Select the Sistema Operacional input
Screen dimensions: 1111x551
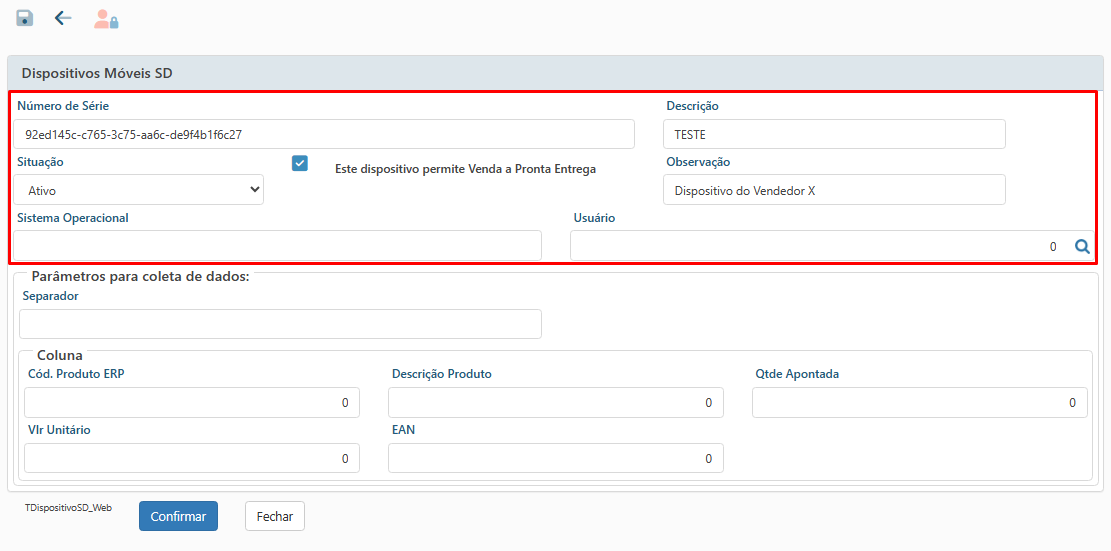click(278, 245)
